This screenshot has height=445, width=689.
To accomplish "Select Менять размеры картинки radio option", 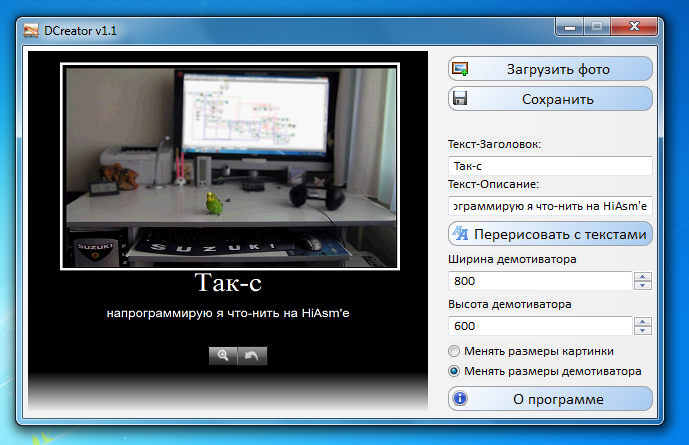I will point(455,351).
